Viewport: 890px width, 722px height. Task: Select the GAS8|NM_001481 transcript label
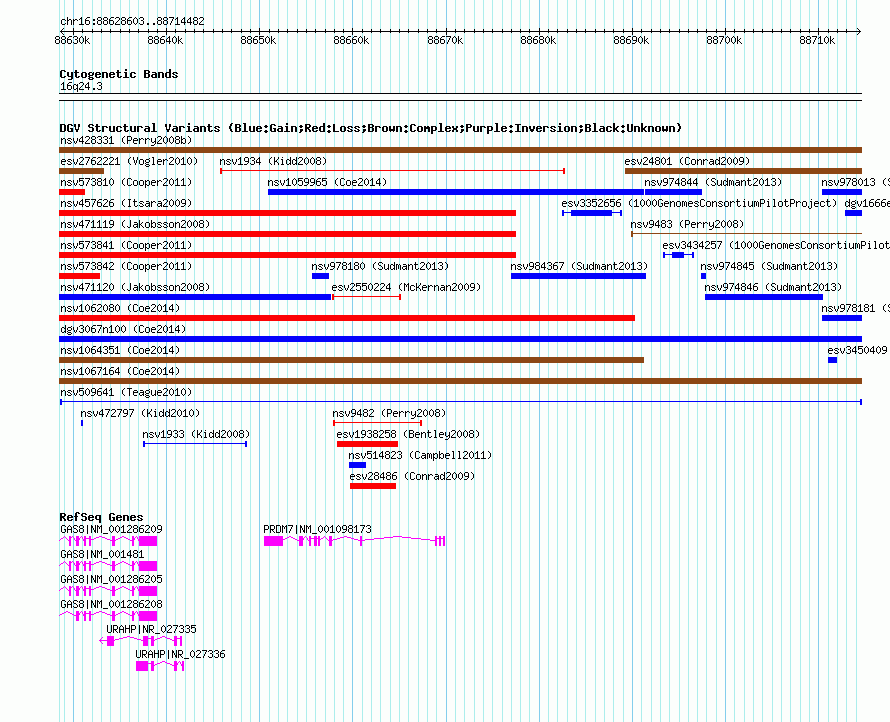click(x=102, y=554)
